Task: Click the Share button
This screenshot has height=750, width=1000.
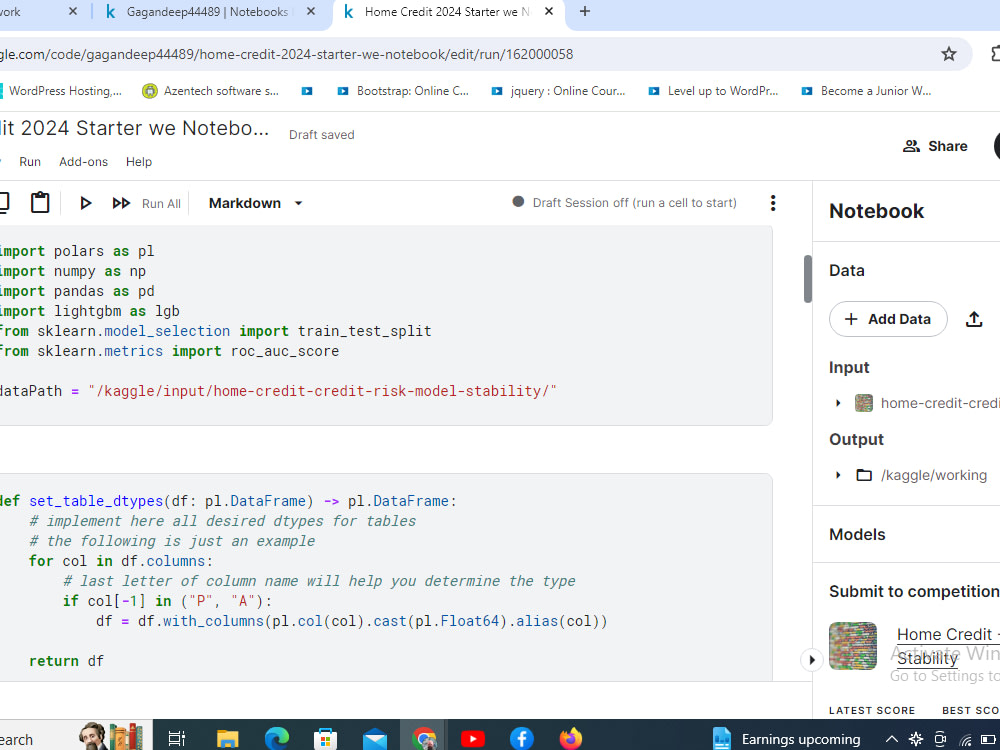Action: click(x=935, y=146)
